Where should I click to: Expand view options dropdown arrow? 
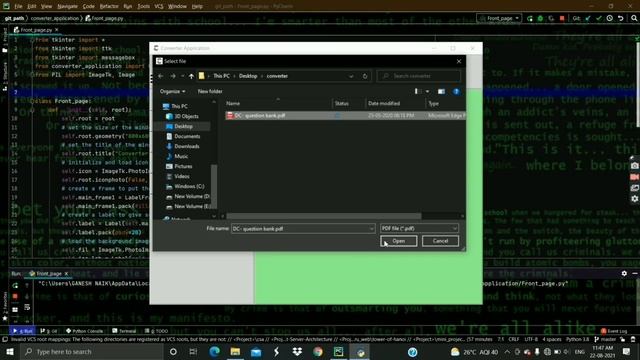[x=427, y=91]
